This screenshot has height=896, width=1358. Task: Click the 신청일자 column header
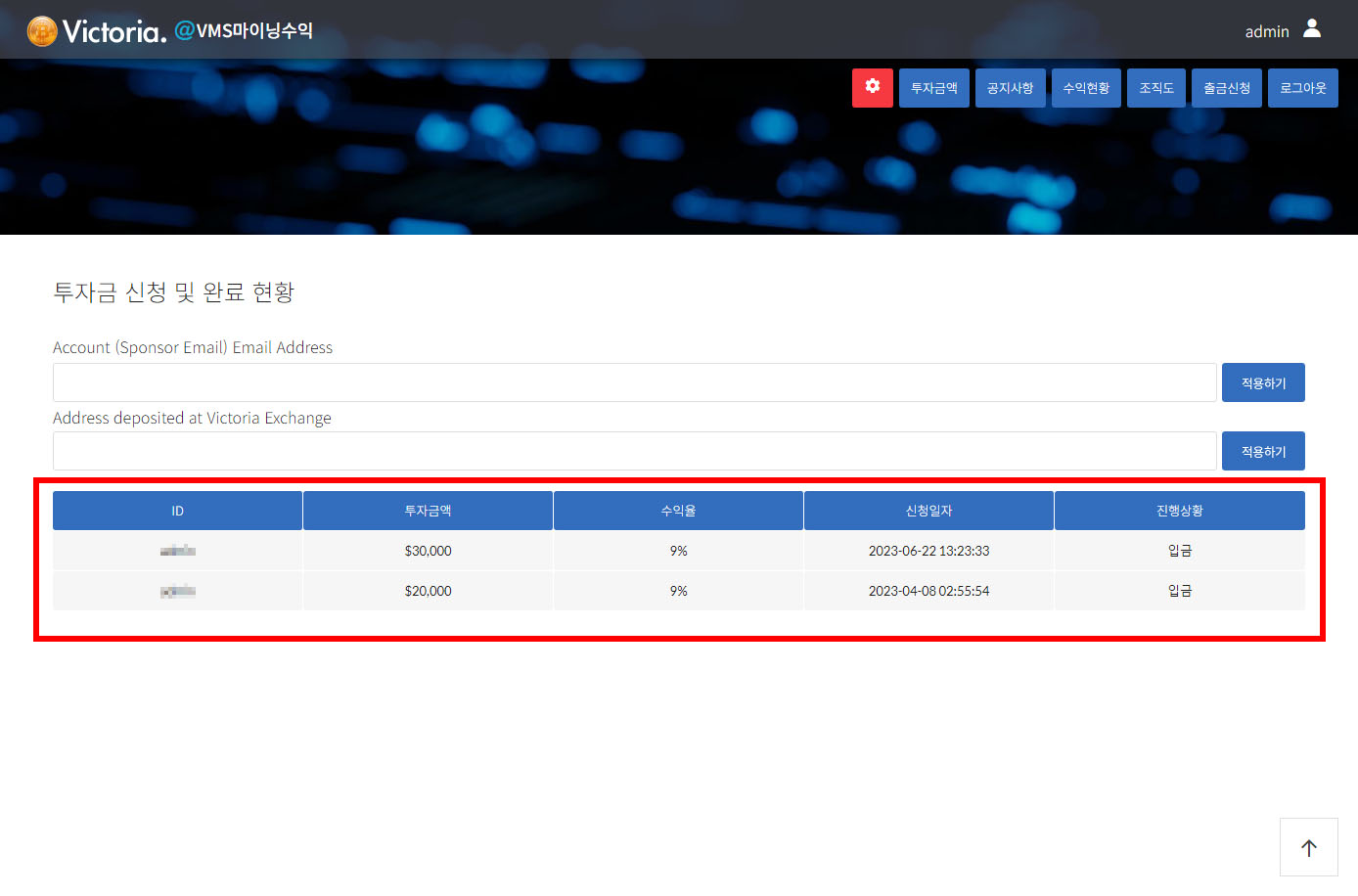pyautogui.click(x=928, y=511)
